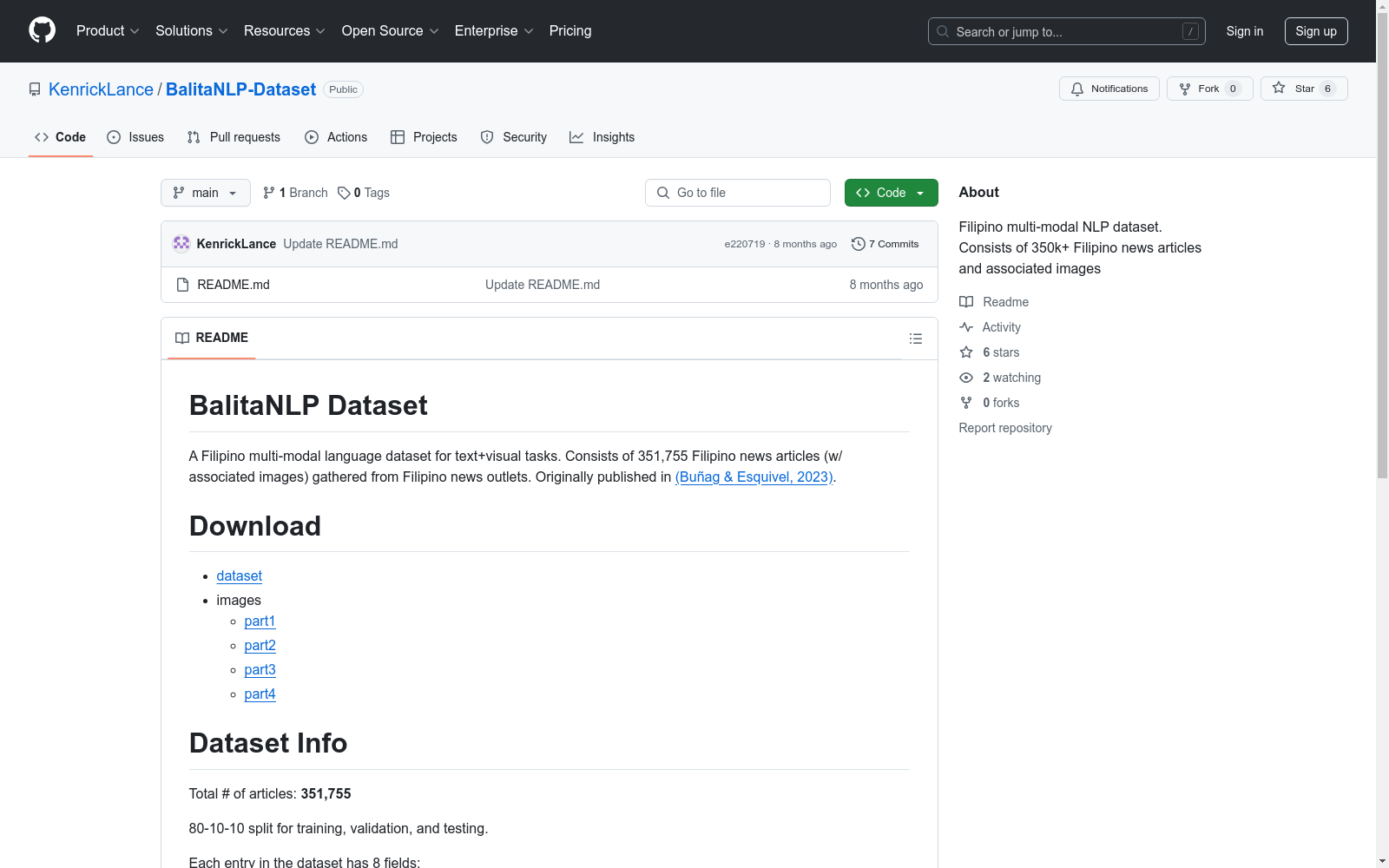The width and height of the screenshot is (1389, 868).
Task: Focus the Go to file input
Action: point(738,193)
